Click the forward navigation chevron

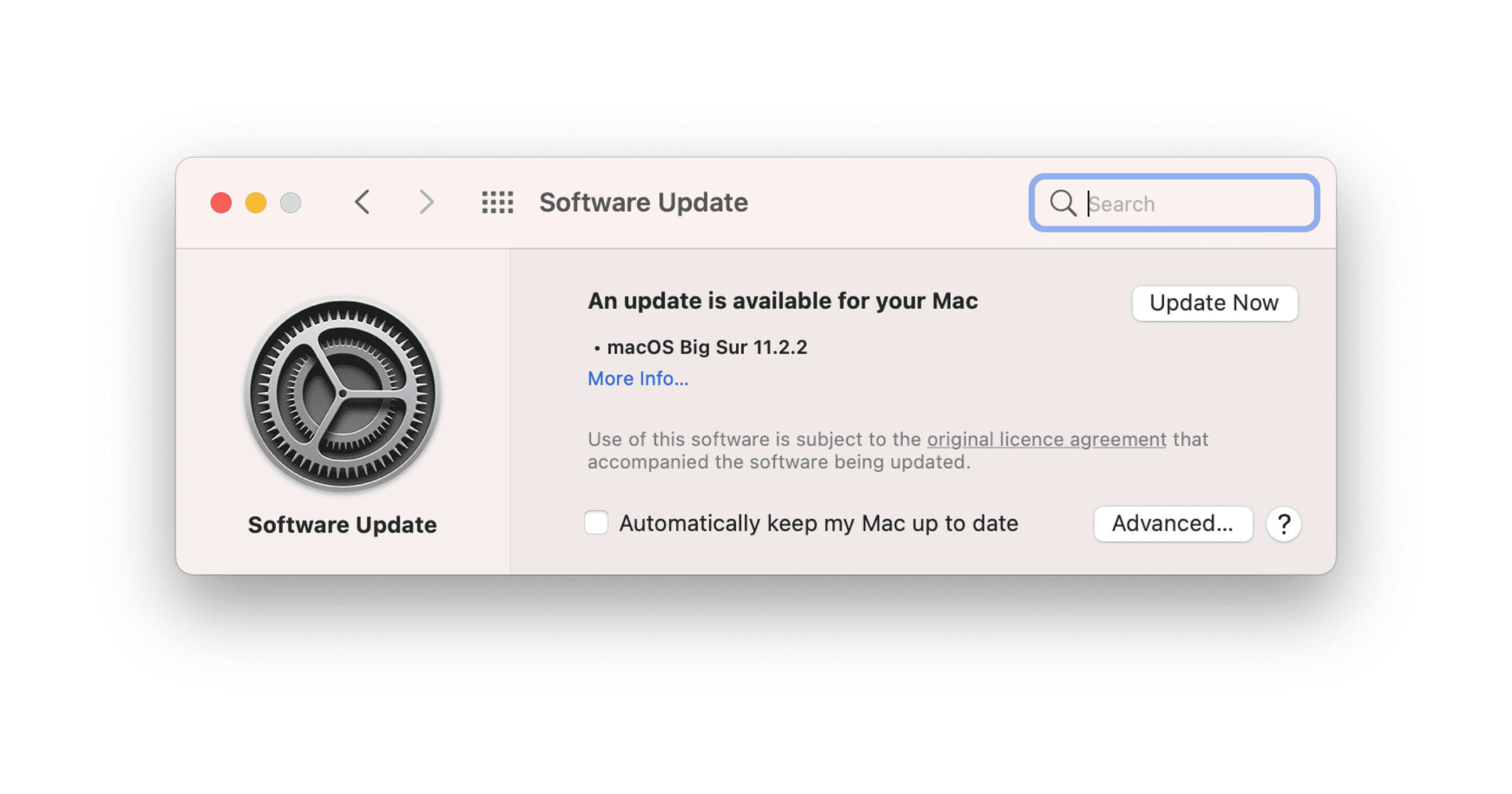(x=427, y=202)
